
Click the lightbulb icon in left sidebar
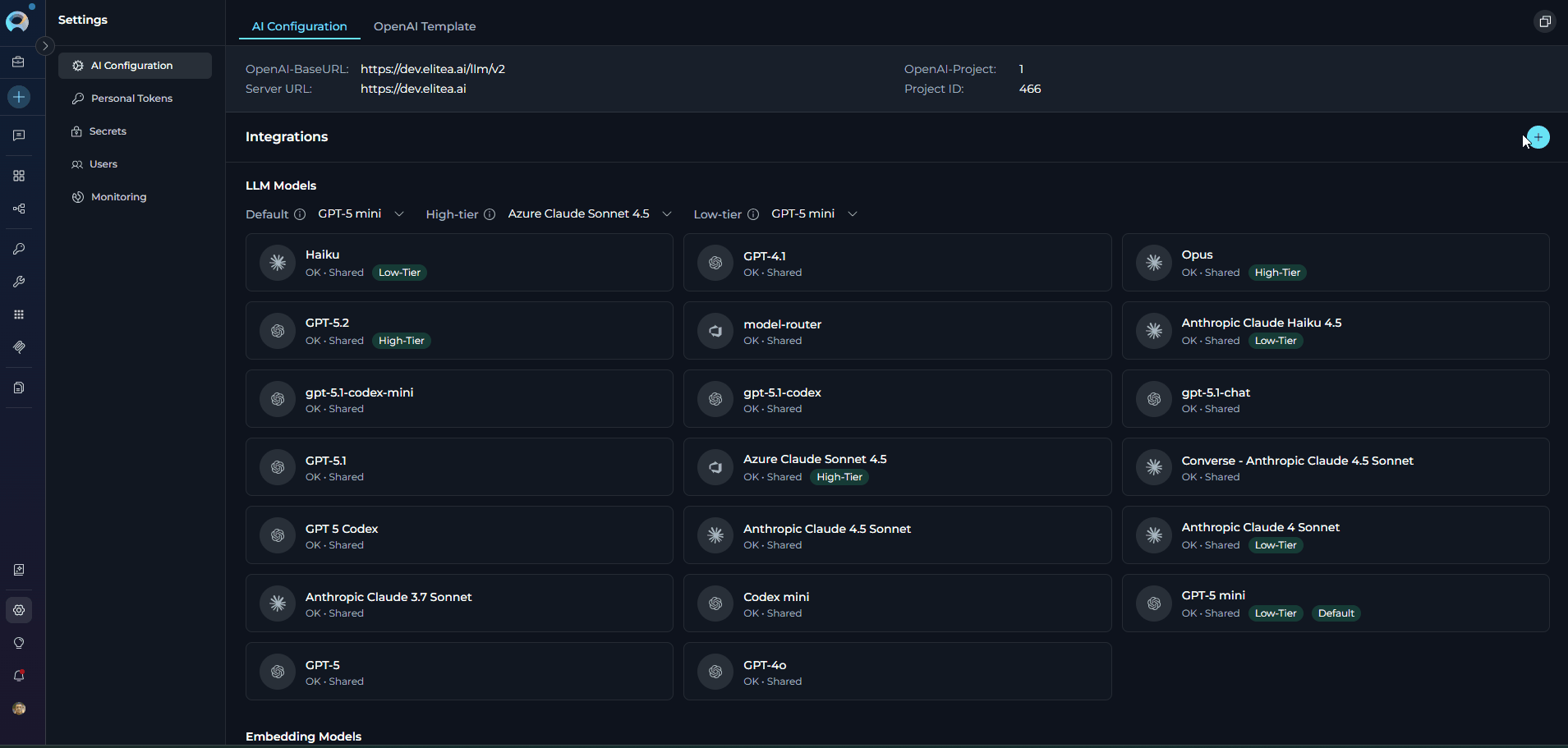click(19, 643)
